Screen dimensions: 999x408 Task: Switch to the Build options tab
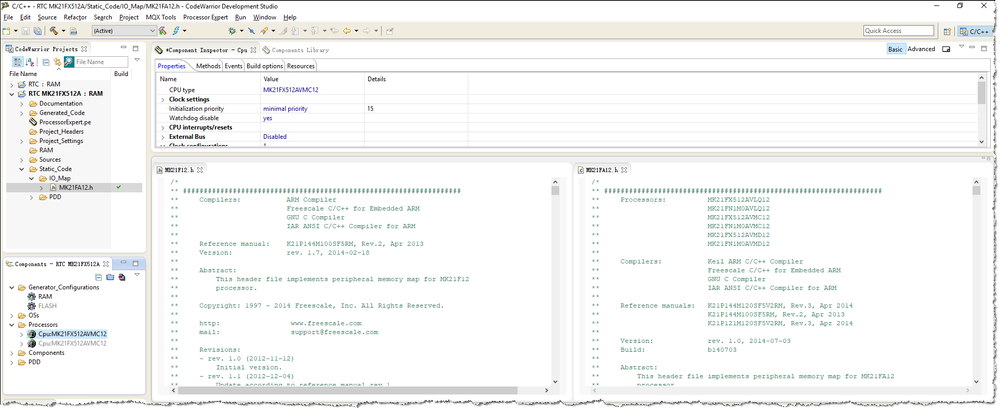[264, 66]
